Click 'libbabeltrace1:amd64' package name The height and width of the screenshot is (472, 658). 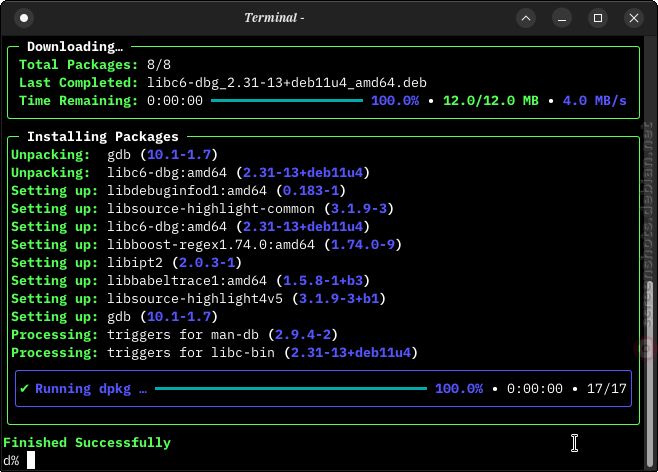click(187, 281)
